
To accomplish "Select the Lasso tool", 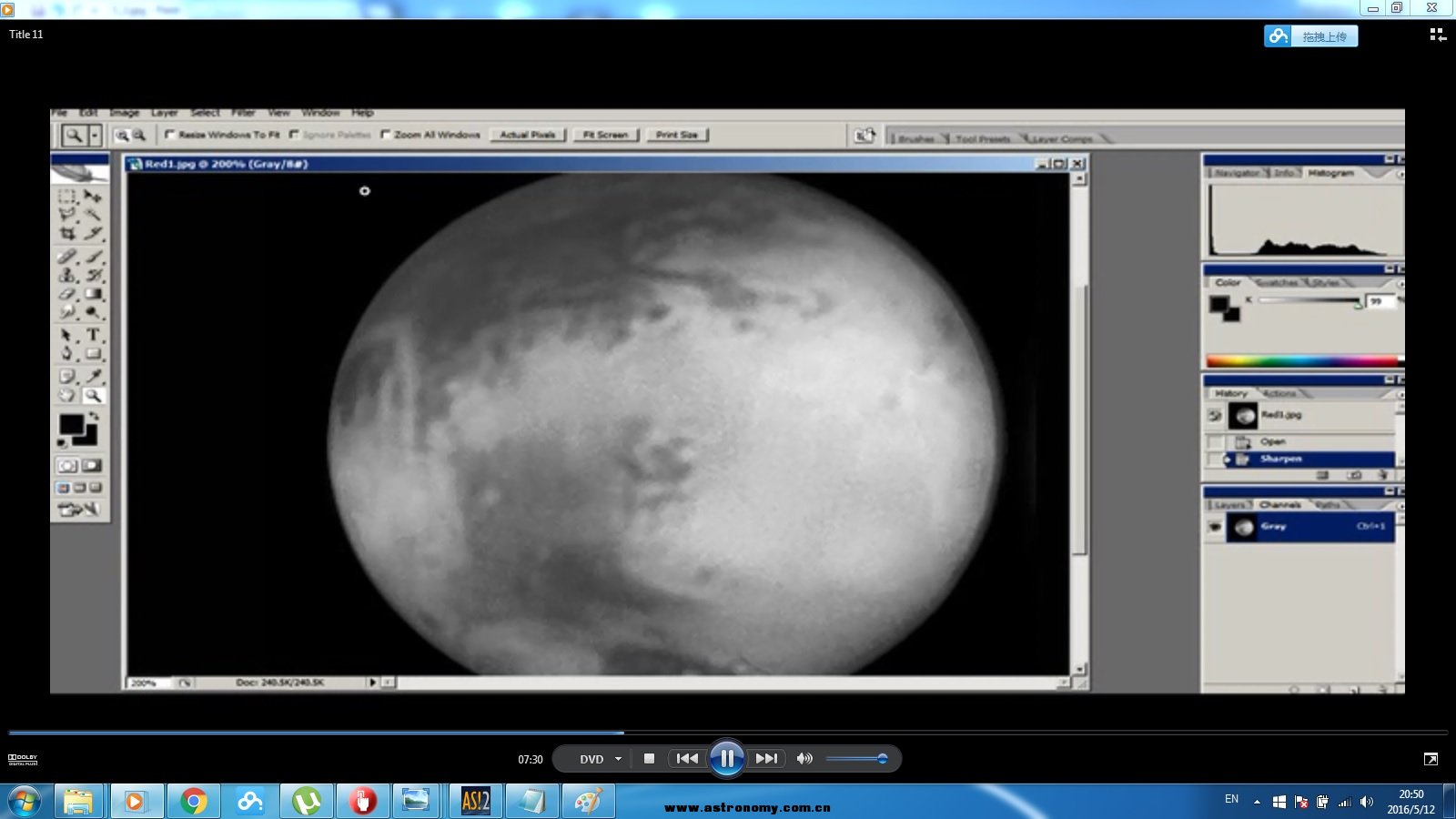I will tap(67, 215).
